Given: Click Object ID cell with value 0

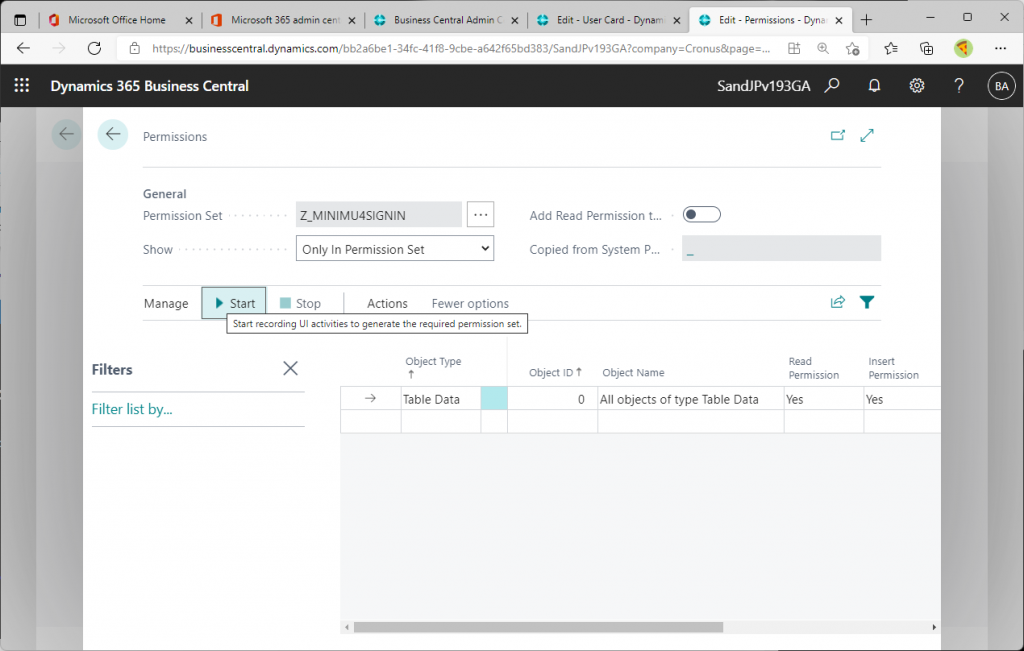Looking at the screenshot, I should pos(552,399).
